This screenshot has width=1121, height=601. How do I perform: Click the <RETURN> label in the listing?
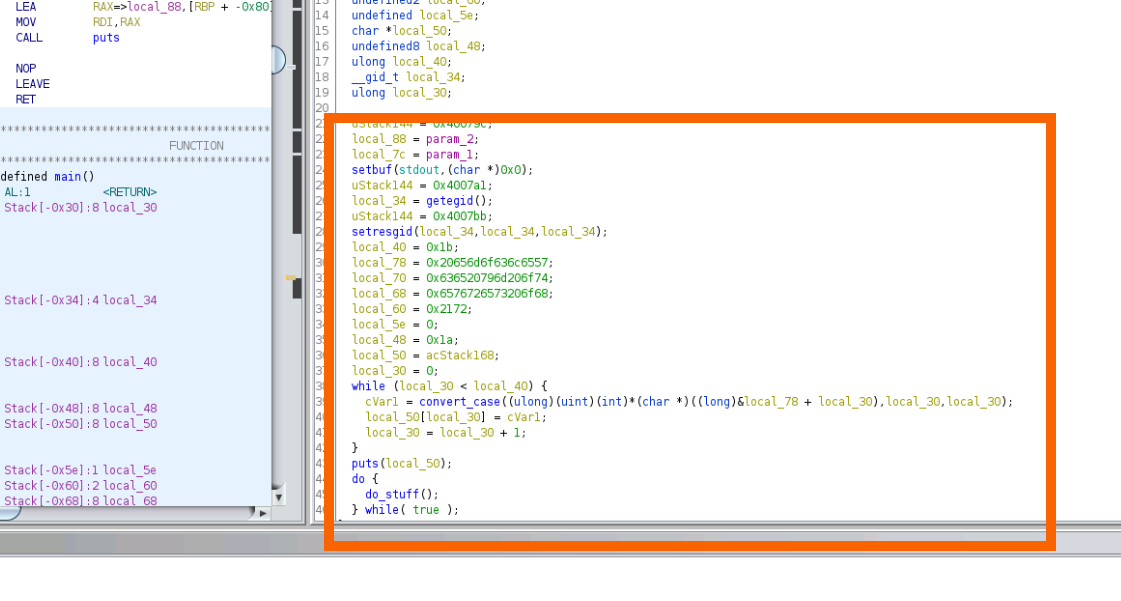point(129,192)
